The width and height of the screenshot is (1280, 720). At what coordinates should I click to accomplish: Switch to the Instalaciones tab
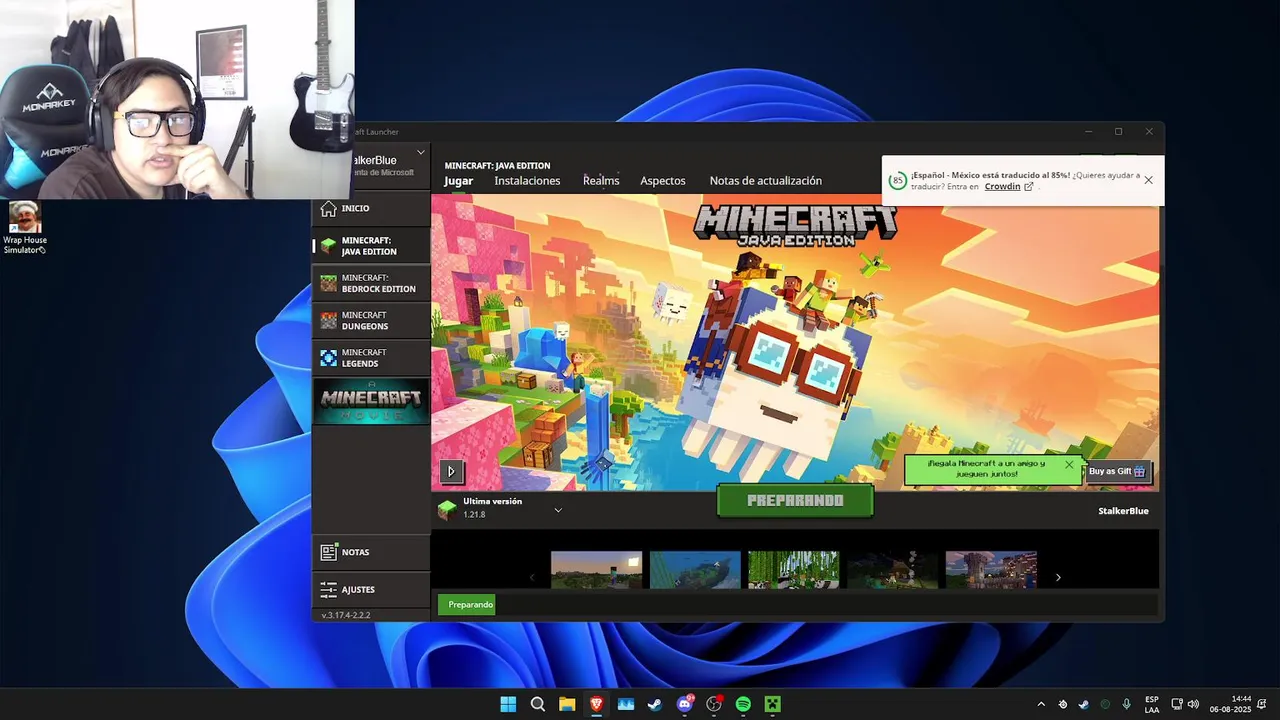pyautogui.click(x=527, y=181)
